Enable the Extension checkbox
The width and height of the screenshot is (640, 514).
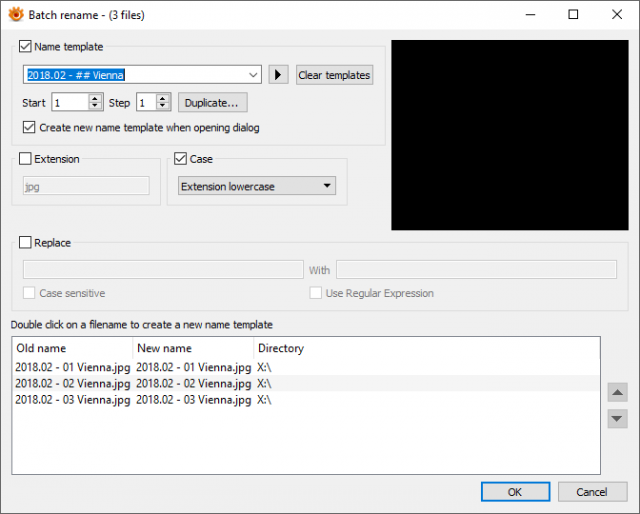click(25, 158)
